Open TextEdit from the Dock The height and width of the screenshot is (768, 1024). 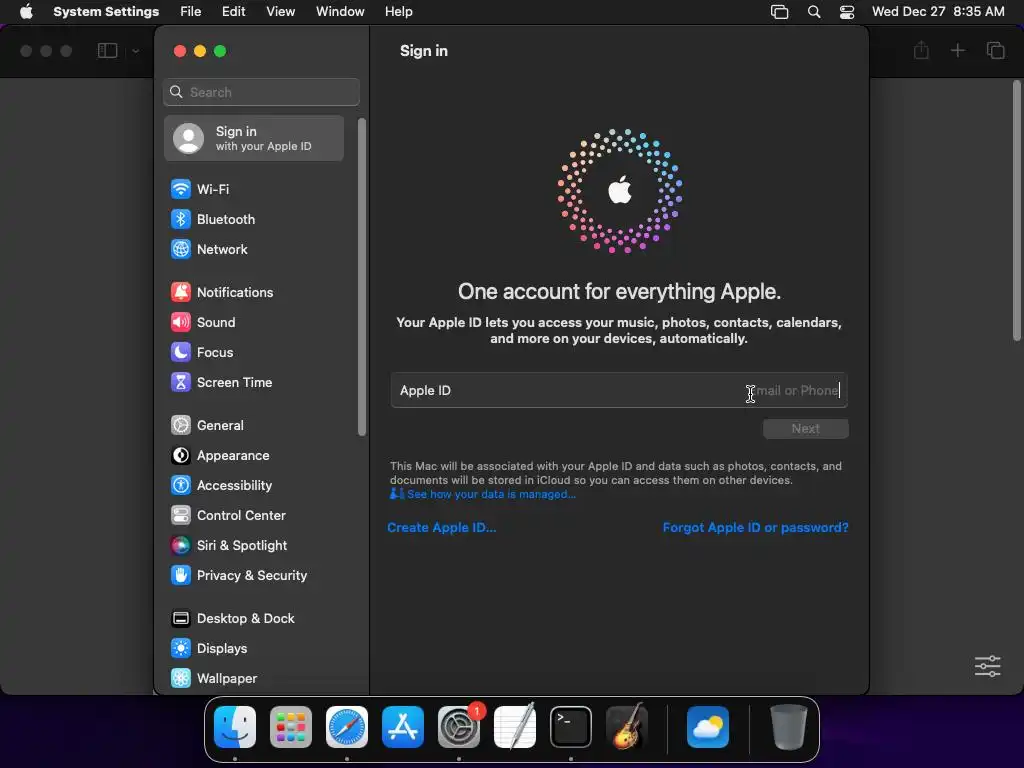(x=515, y=726)
